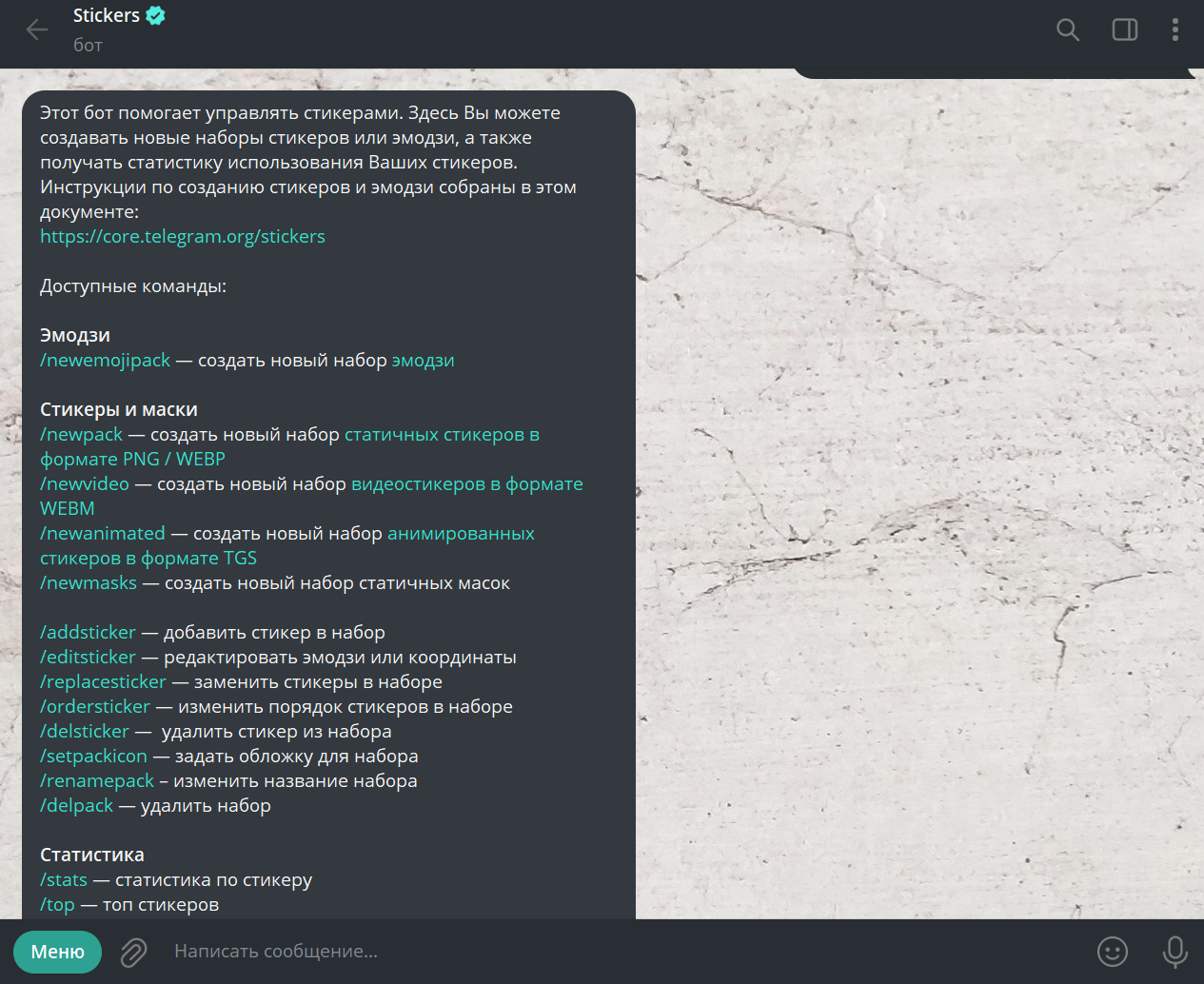1204x984 pixels.
Task: Open the core.telegram.org/stickers link
Action: click(x=183, y=236)
